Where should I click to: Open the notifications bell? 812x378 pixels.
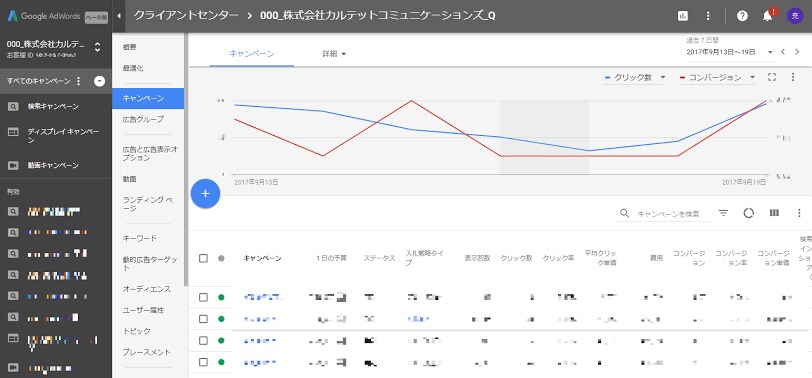[x=768, y=16]
